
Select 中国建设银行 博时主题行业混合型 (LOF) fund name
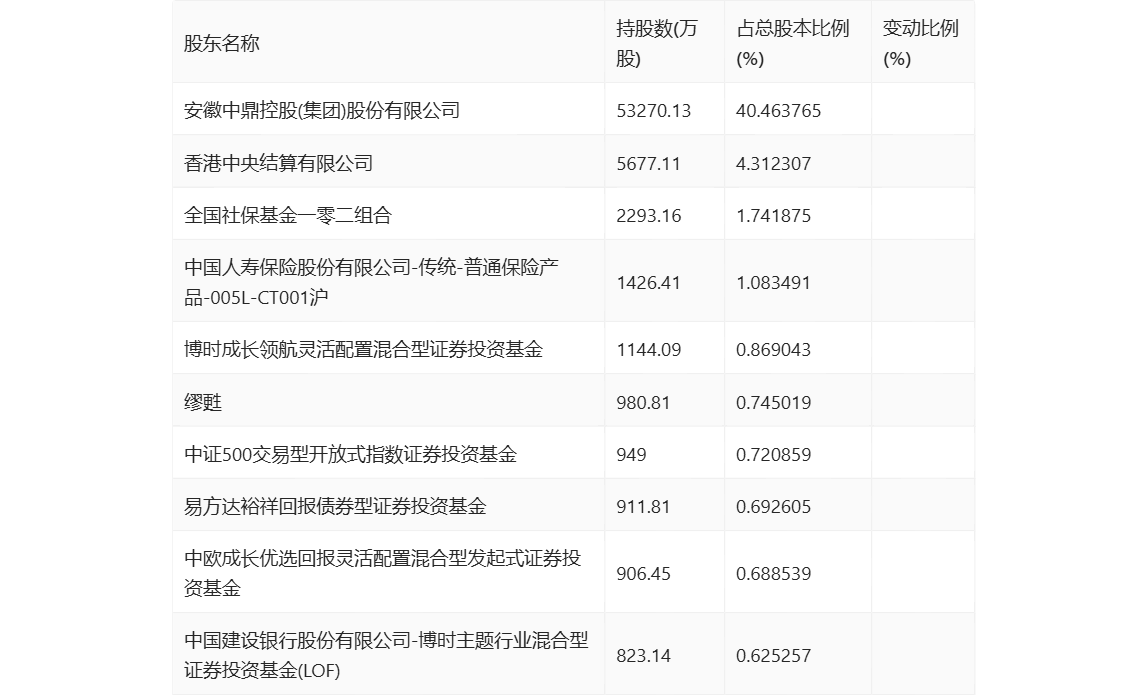(x=386, y=655)
